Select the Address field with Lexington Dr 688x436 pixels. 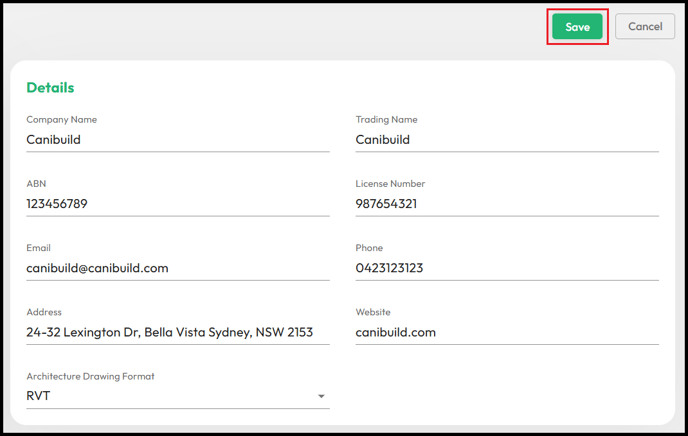[178, 332]
